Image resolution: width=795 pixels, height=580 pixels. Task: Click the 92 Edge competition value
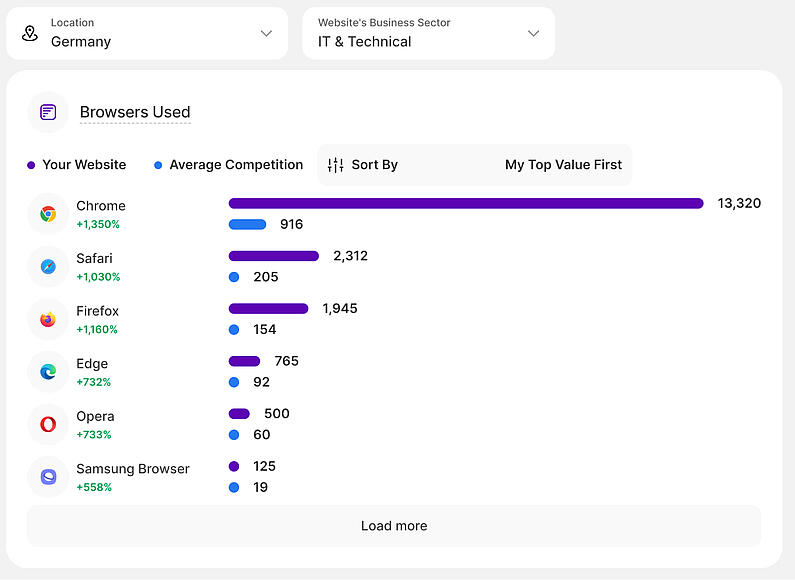(261, 382)
